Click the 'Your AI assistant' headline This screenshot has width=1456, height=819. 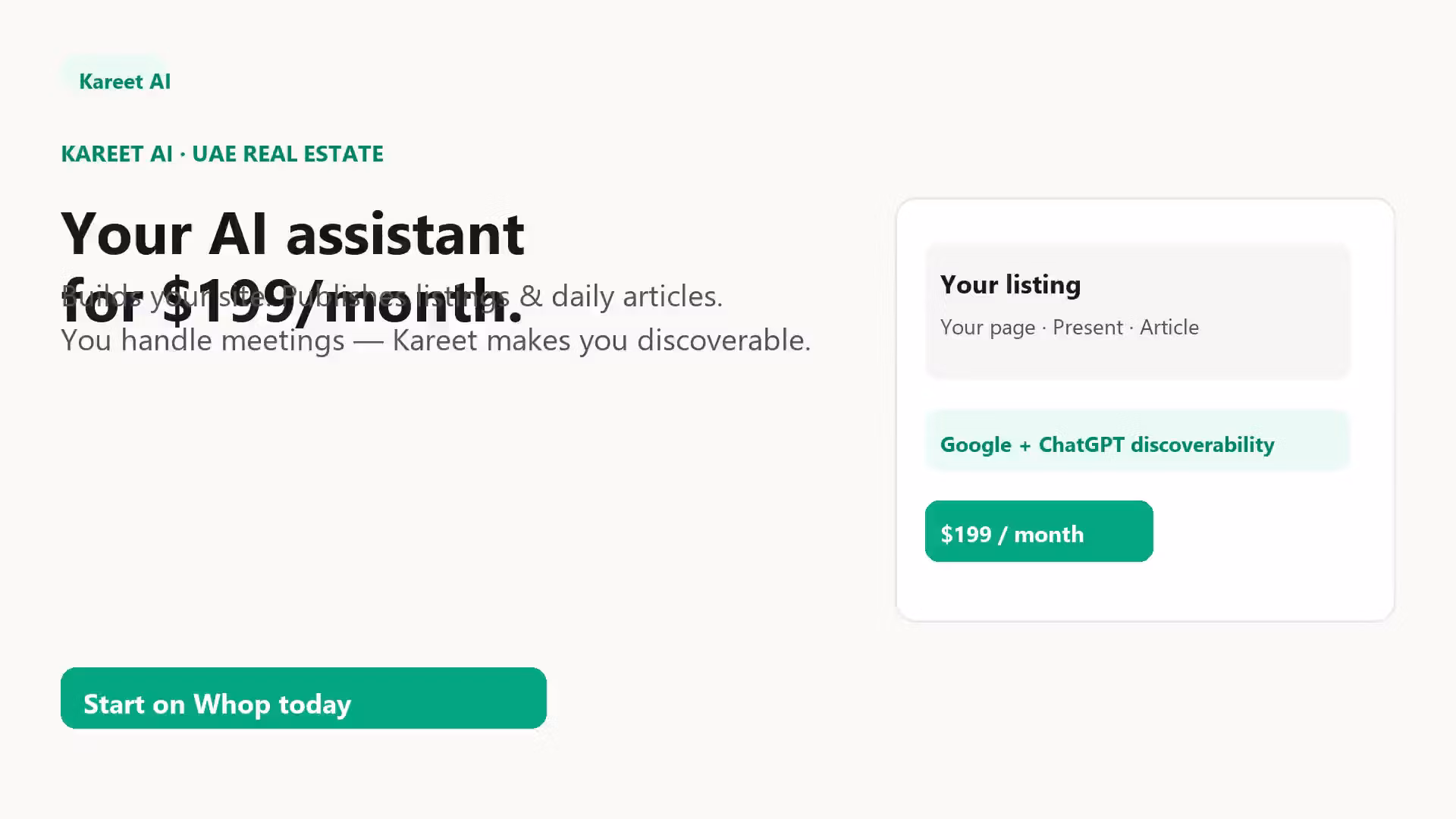click(293, 234)
